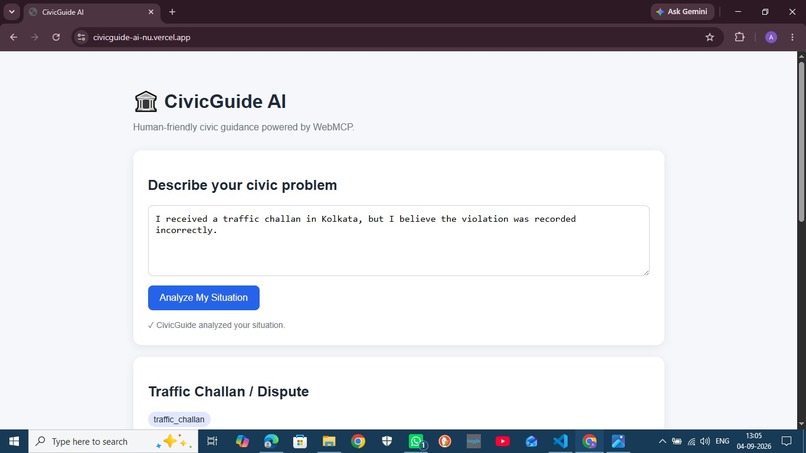
Task: Open the Chrome profile avatar
Action: (771, 37)
